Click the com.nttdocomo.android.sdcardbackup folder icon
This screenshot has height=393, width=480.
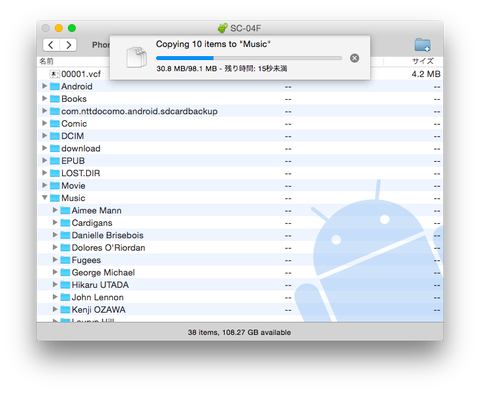click(x=55, y=111)
